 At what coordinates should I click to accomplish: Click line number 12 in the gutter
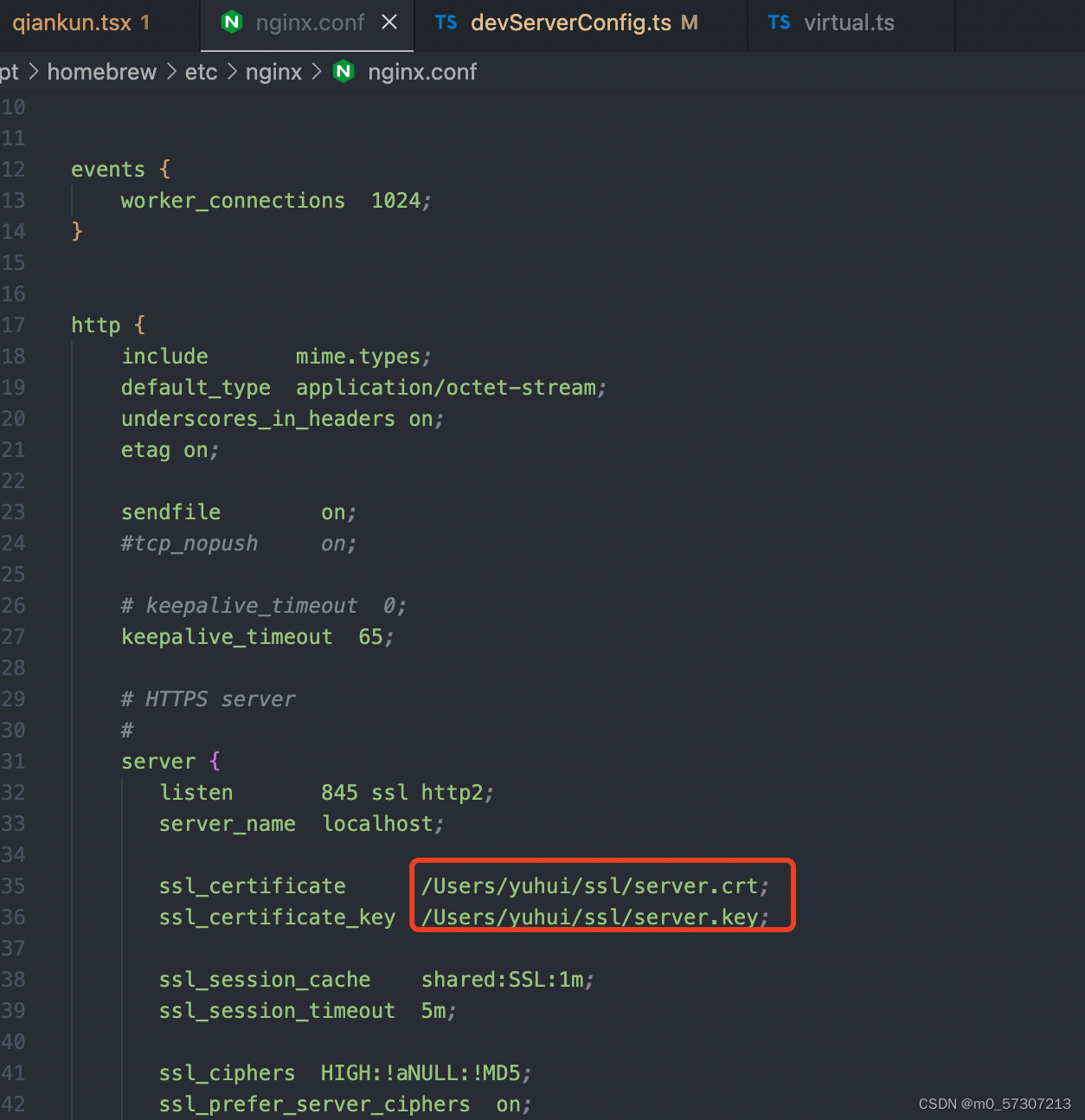14,170
